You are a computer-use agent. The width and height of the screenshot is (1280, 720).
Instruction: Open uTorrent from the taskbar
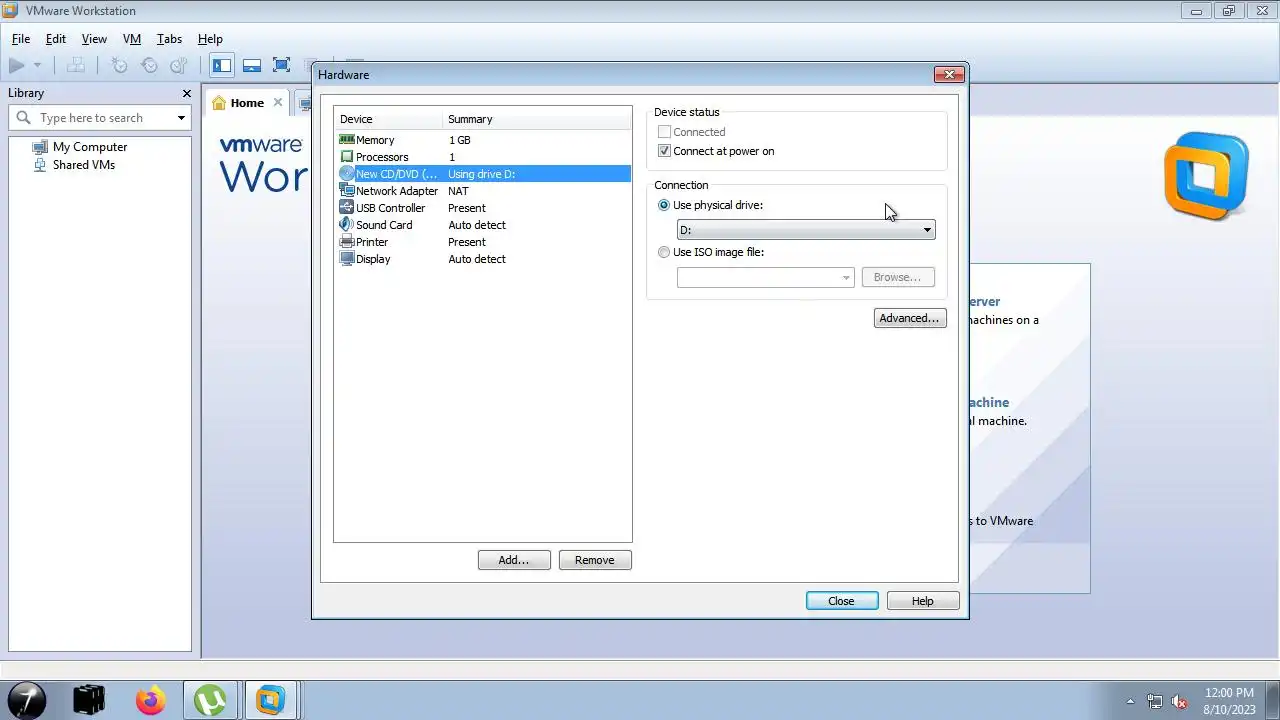tap(210, 700)
